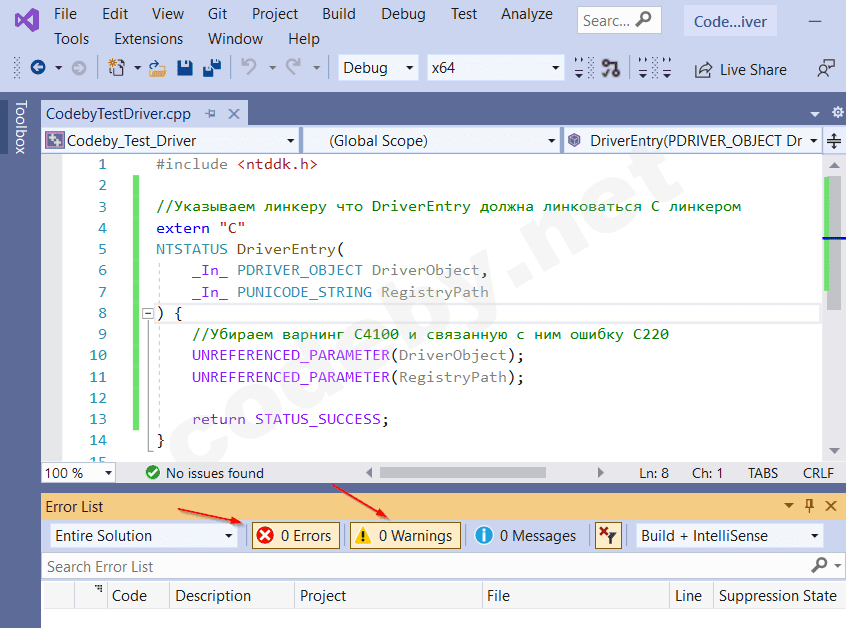The image size is (846, 628).
Task: Click the Navigate Backward arrow icon
Action: point(38,68)
